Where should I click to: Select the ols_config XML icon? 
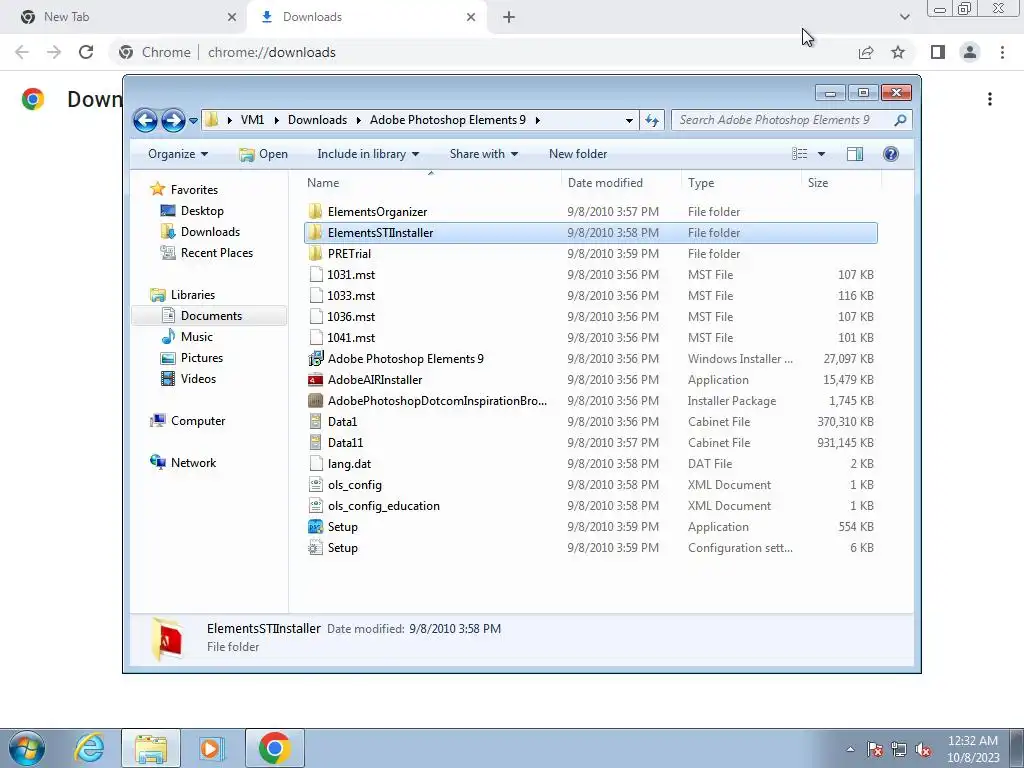315,485
